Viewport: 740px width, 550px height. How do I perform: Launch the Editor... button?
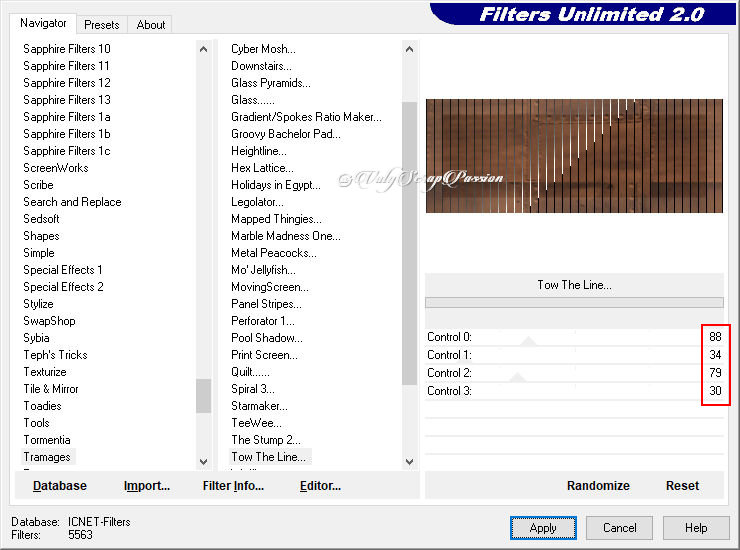click(320, 486)
